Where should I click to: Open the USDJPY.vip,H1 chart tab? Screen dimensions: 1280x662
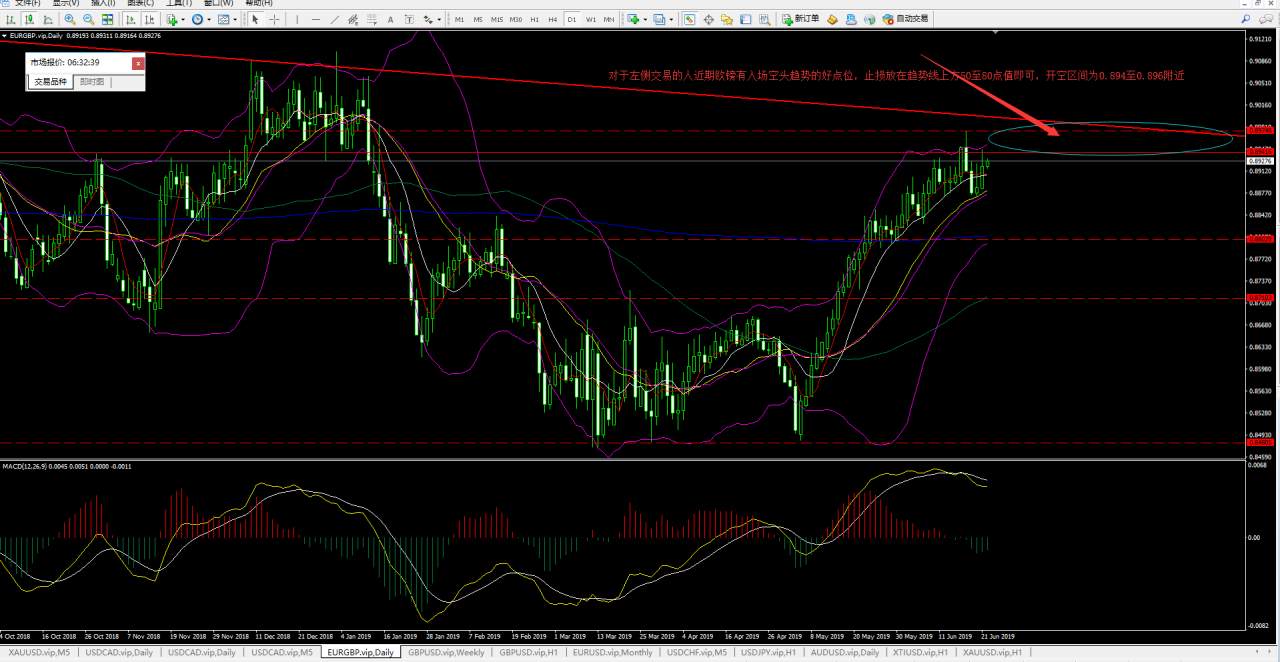click(768, 652)
